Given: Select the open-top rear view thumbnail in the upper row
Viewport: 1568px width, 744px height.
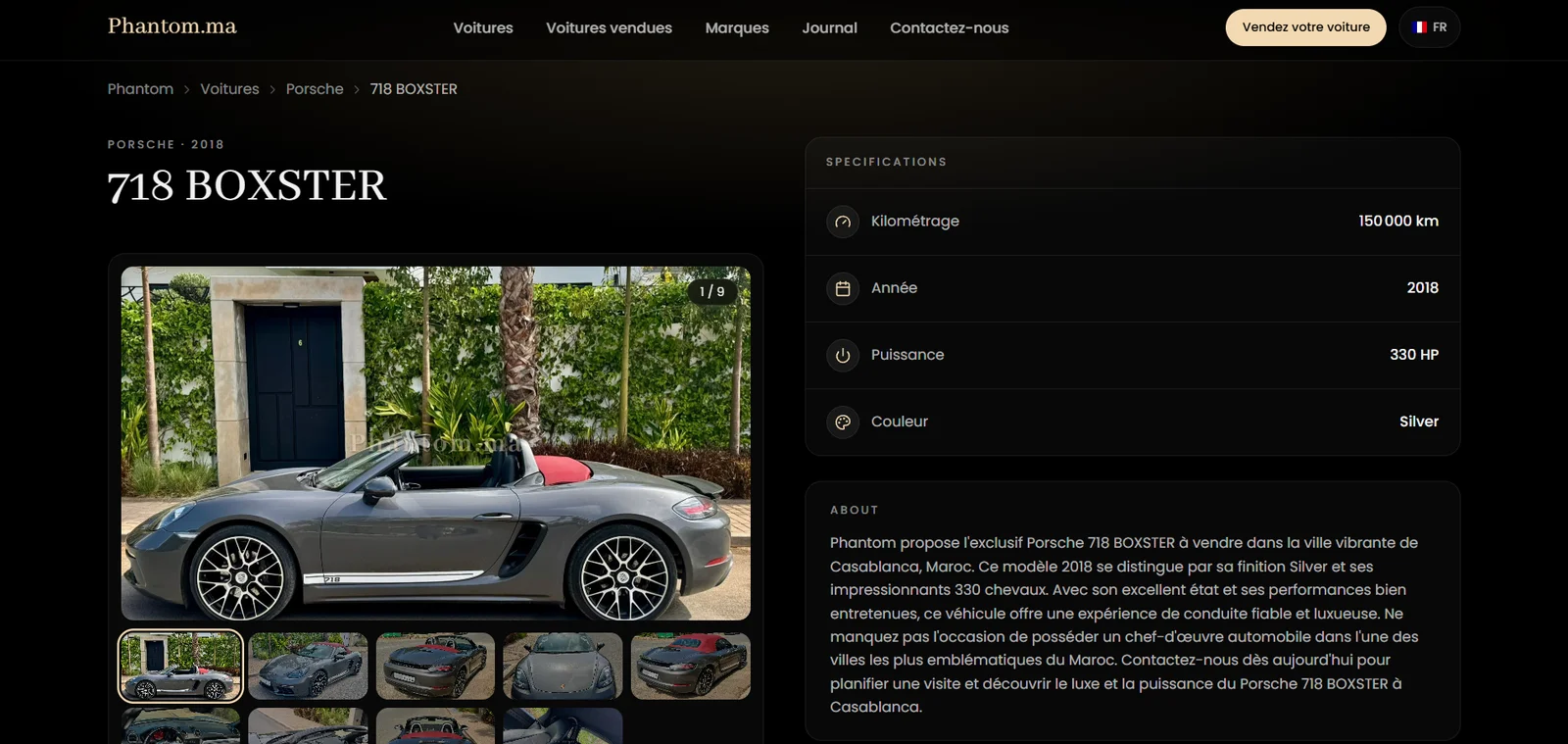Looking at the screenshot, I should 435,667.
